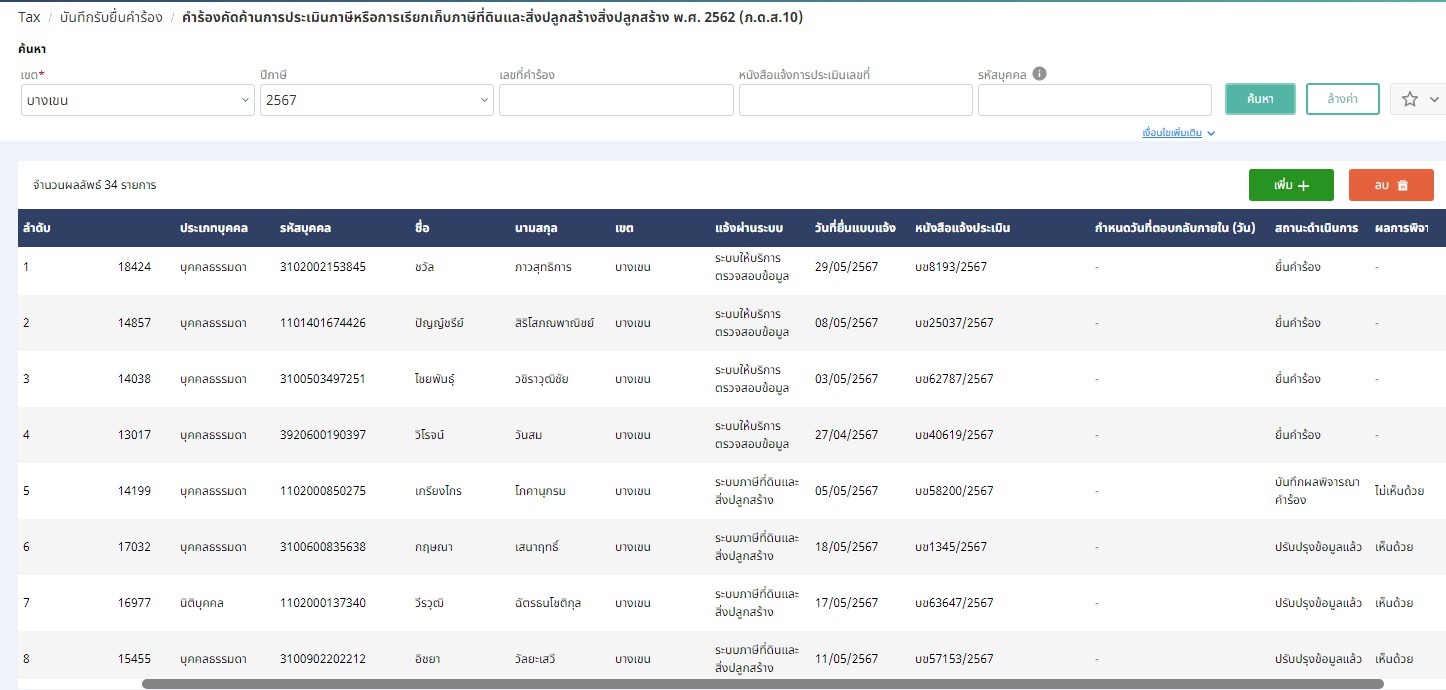1446x690 pixels.
Task: Focus the หนังสือแจ้งการประเมินเลขที่ input field
Action: click(855, 100)
